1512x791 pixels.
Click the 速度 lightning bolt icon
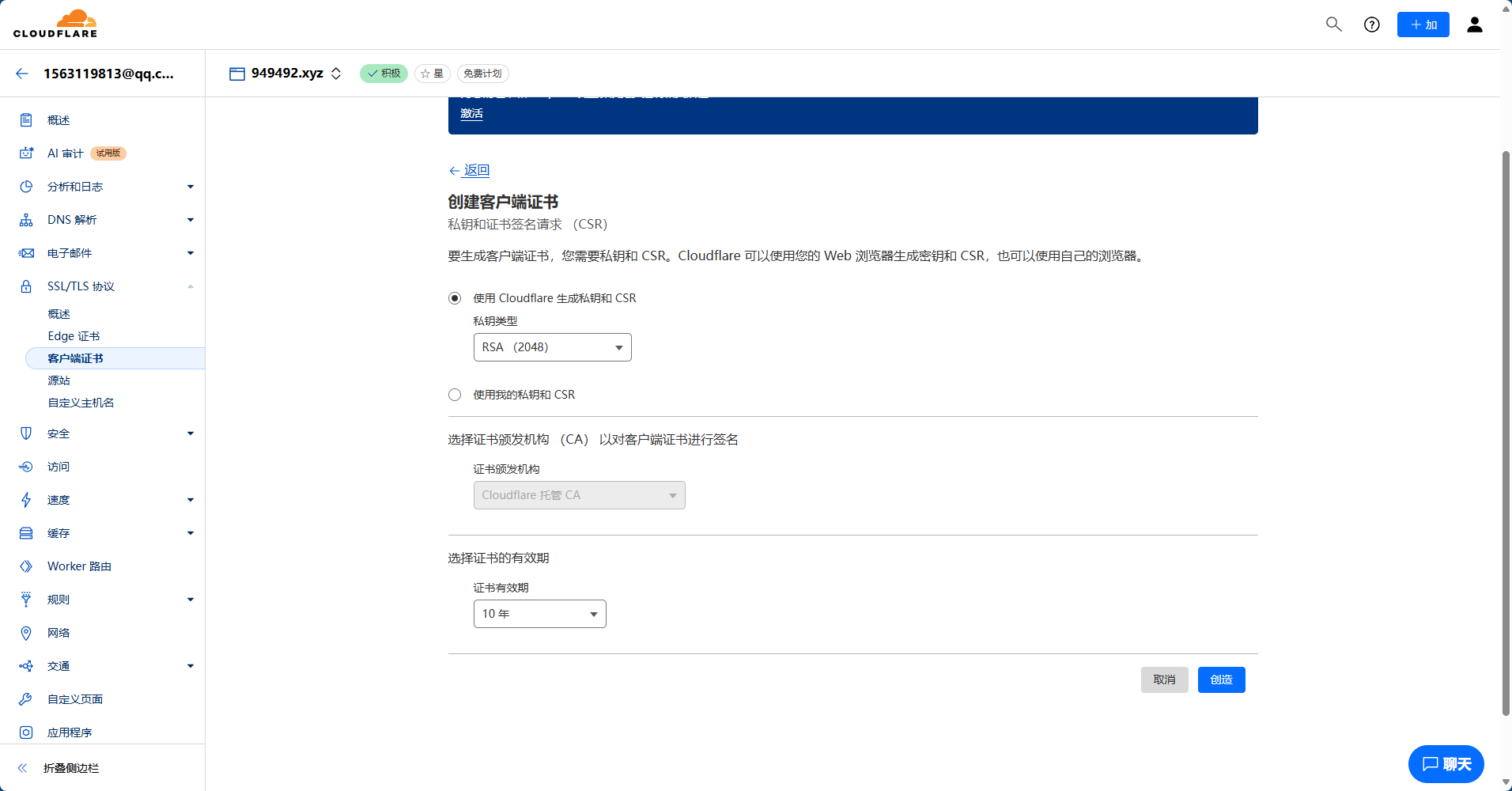[x=26, y=500]
